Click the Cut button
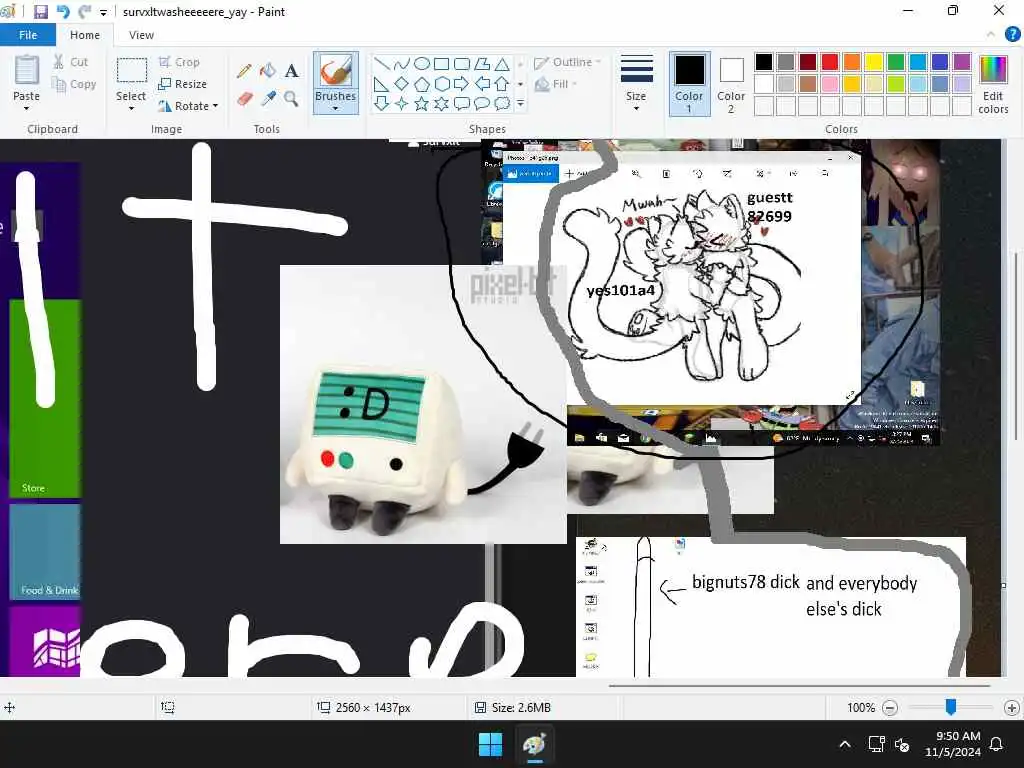The image size is (1024, 768). coord(71,62)
